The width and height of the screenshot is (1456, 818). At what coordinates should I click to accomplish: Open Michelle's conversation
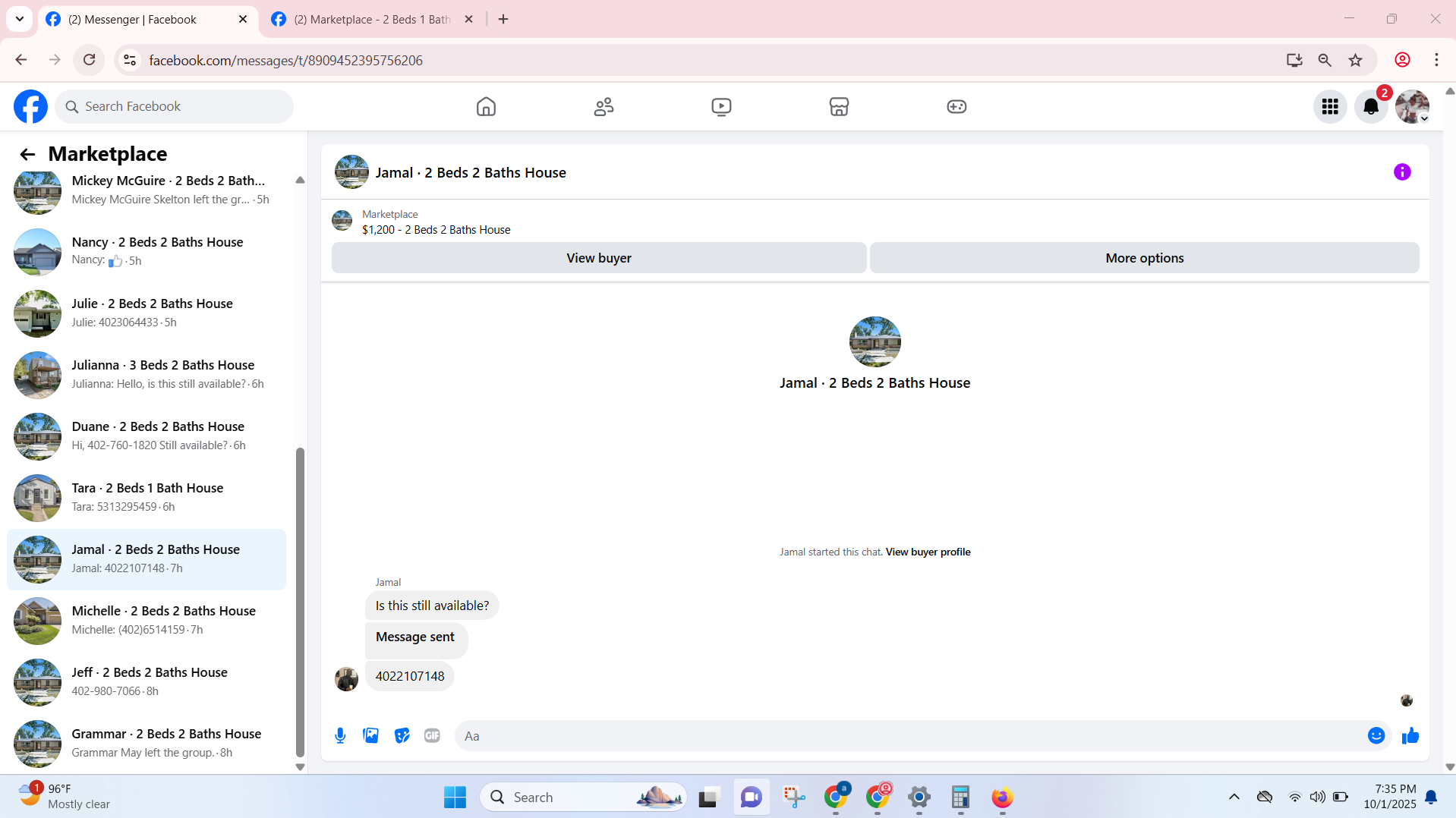coord(147,621)
